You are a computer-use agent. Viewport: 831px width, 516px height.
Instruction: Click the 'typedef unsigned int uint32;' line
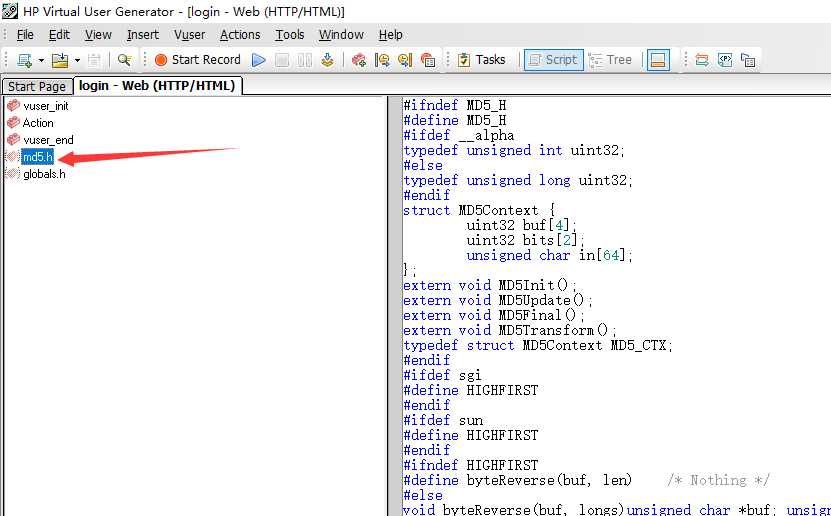click(x=514, y=150)
